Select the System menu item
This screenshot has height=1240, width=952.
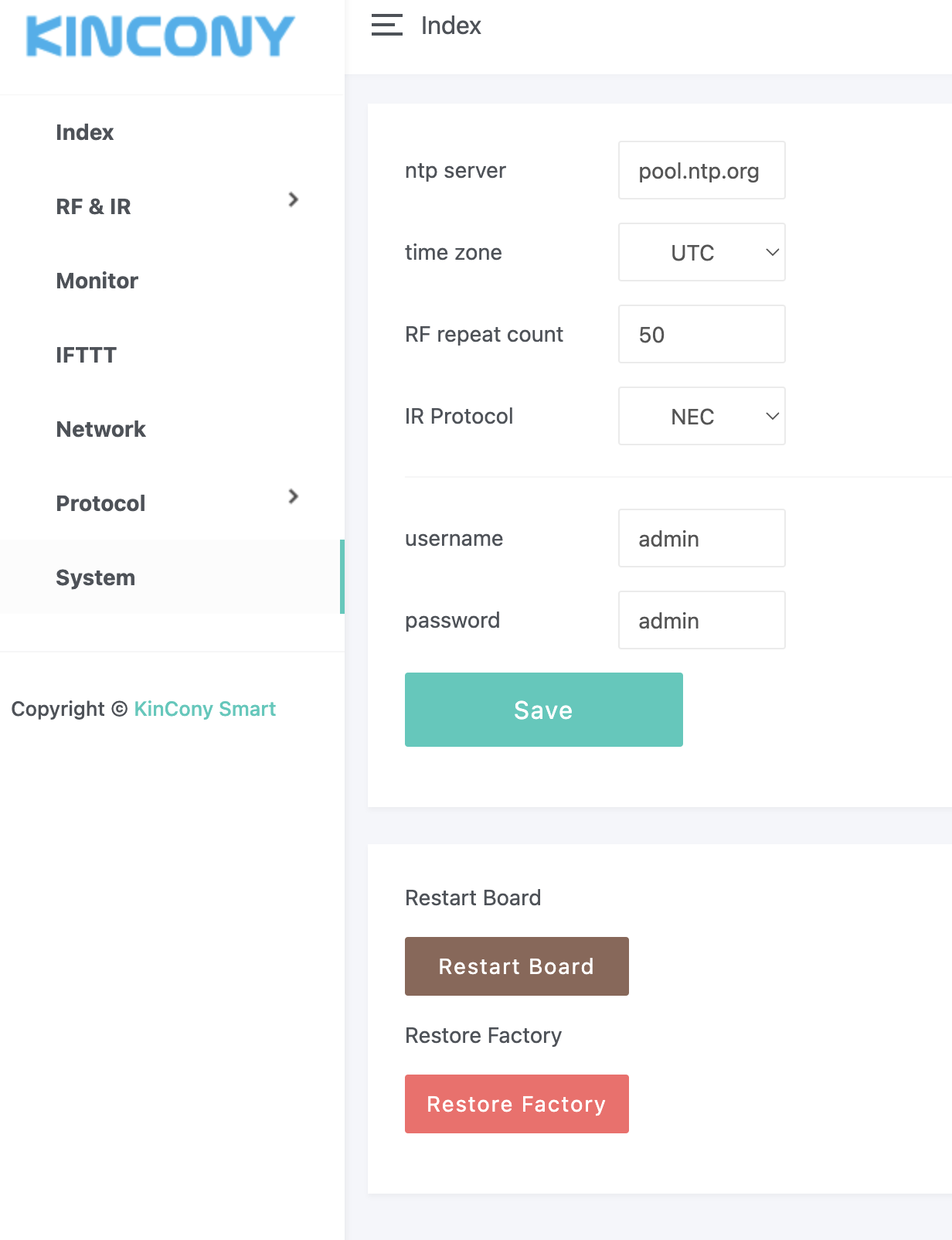96,578
